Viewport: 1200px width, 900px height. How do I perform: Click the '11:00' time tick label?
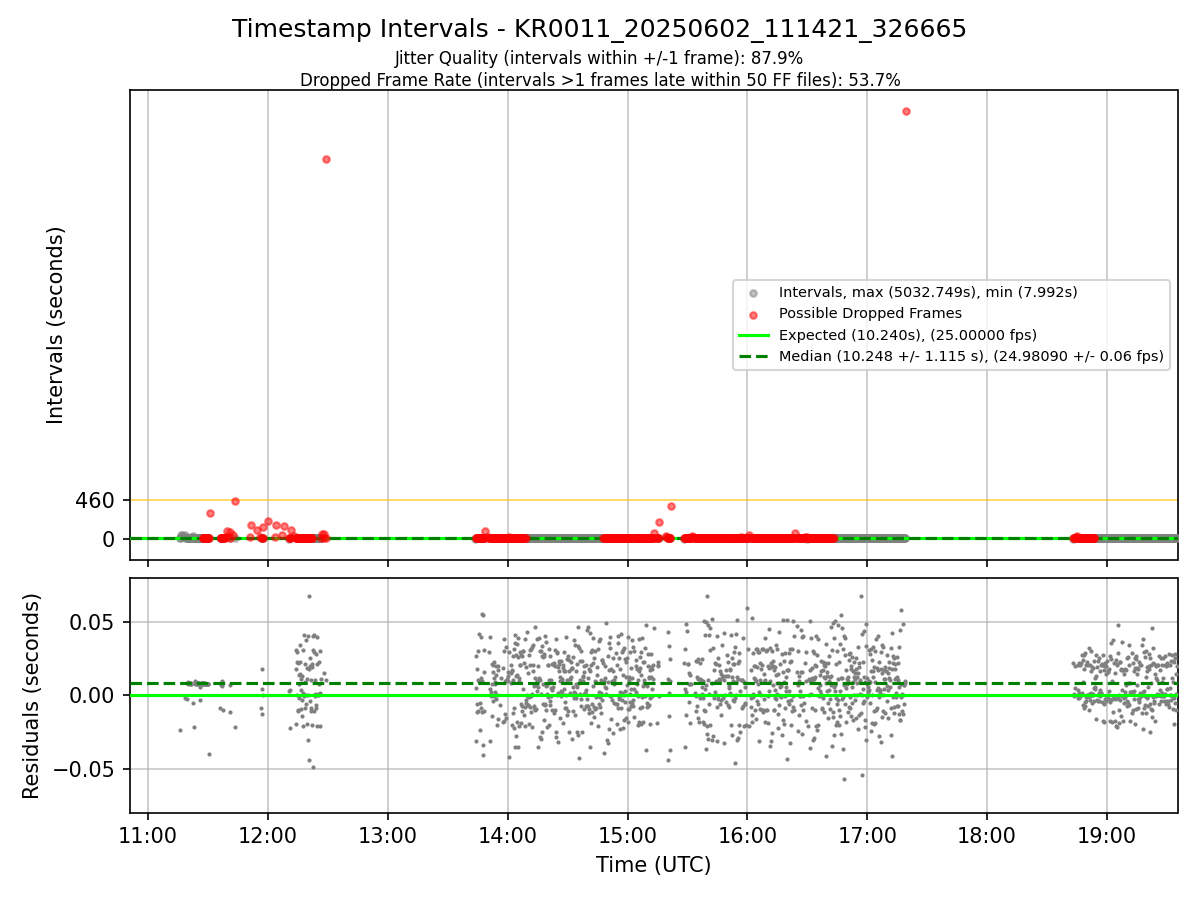coord(148,836)
